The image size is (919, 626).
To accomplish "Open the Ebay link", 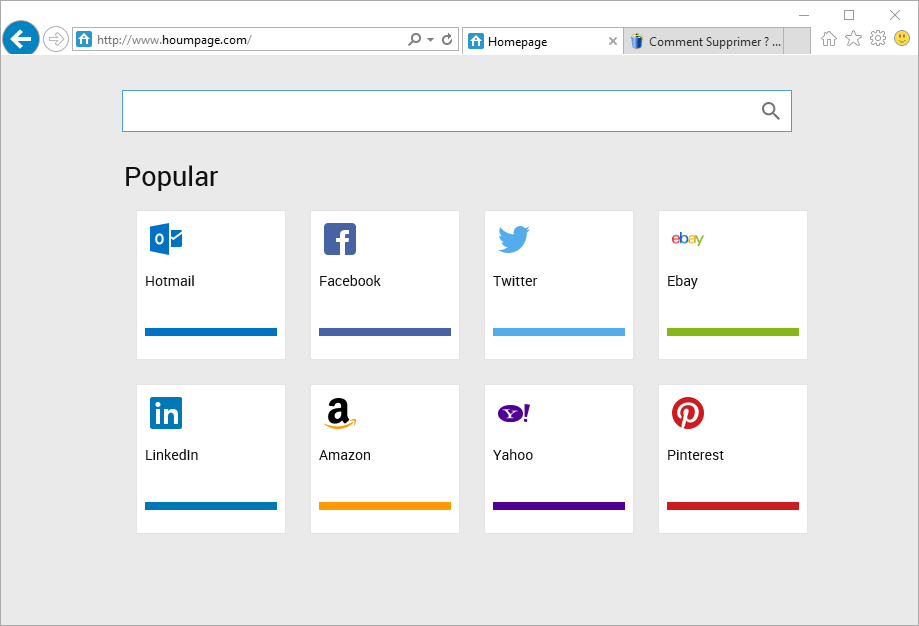I will click(x=682, y=281).
